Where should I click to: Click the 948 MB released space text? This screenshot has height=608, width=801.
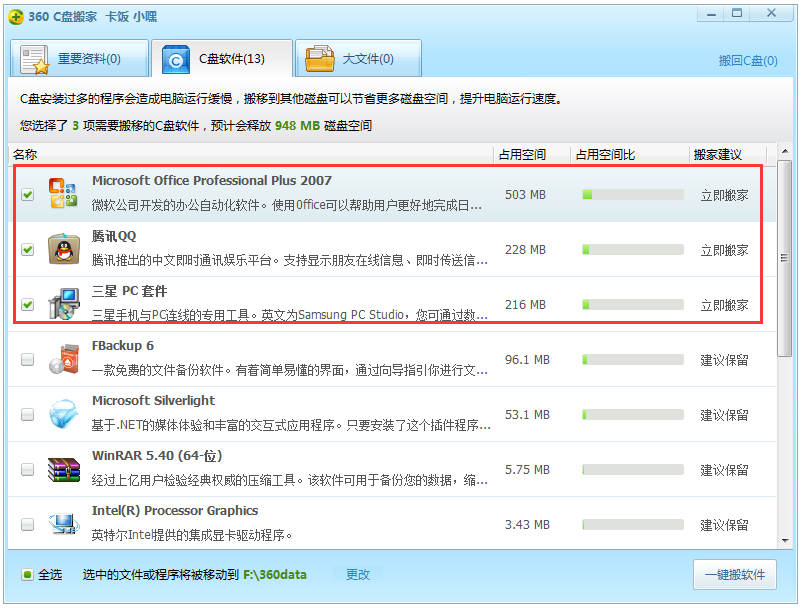297,126
